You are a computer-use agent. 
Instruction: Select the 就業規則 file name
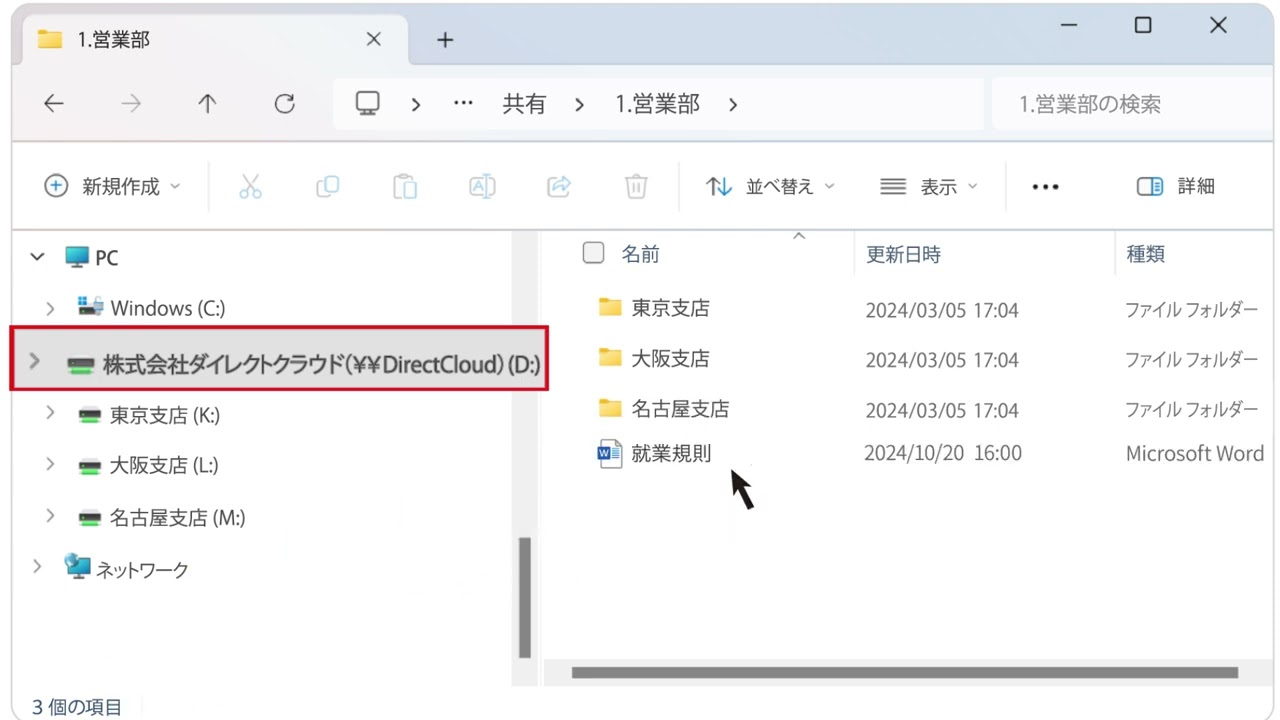click(x=671, y=453)
